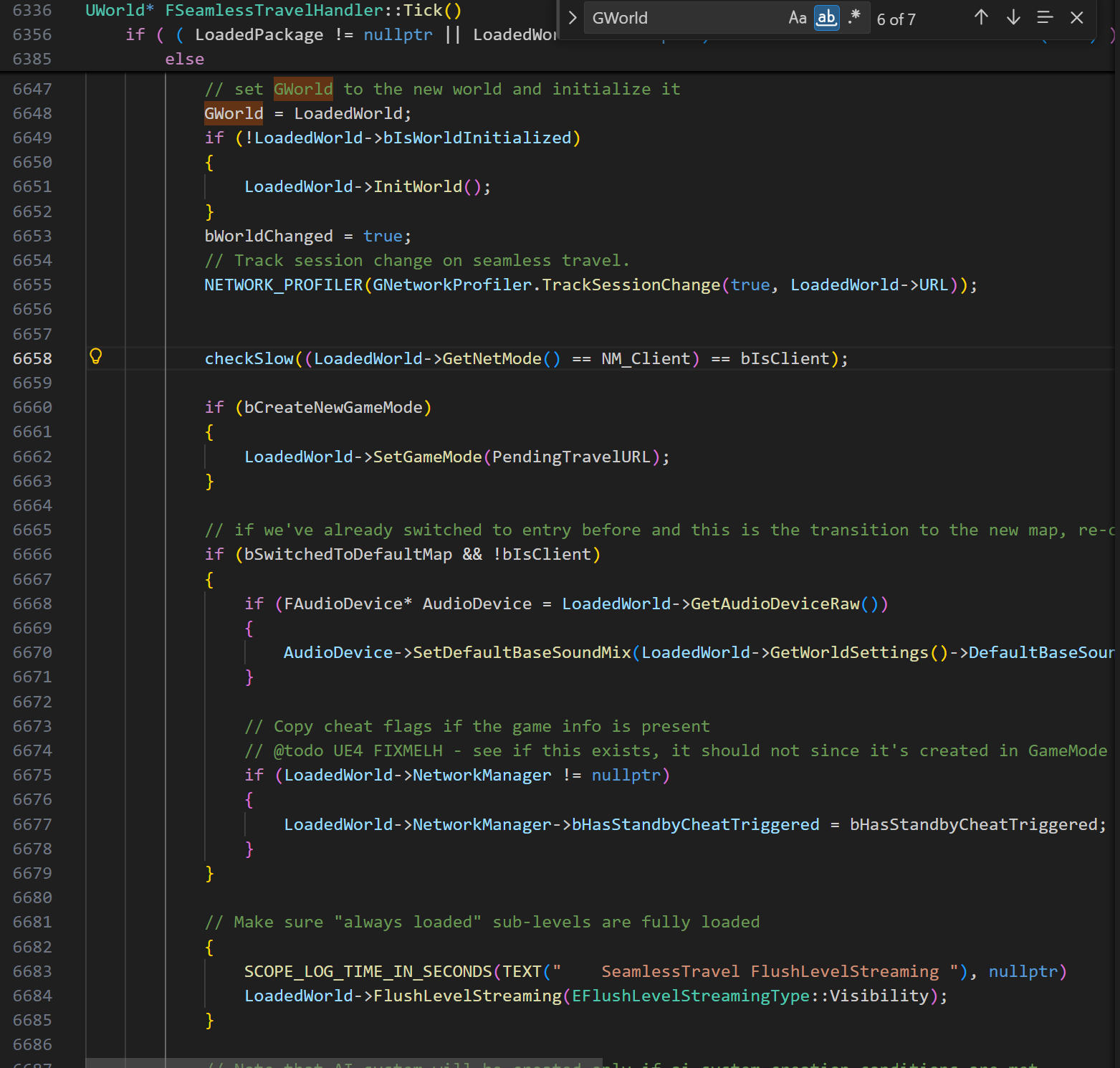The height and width of the screenshot is (1068, 1120).
Task: Expand the replace field chevron
Action: pos(572,18)
